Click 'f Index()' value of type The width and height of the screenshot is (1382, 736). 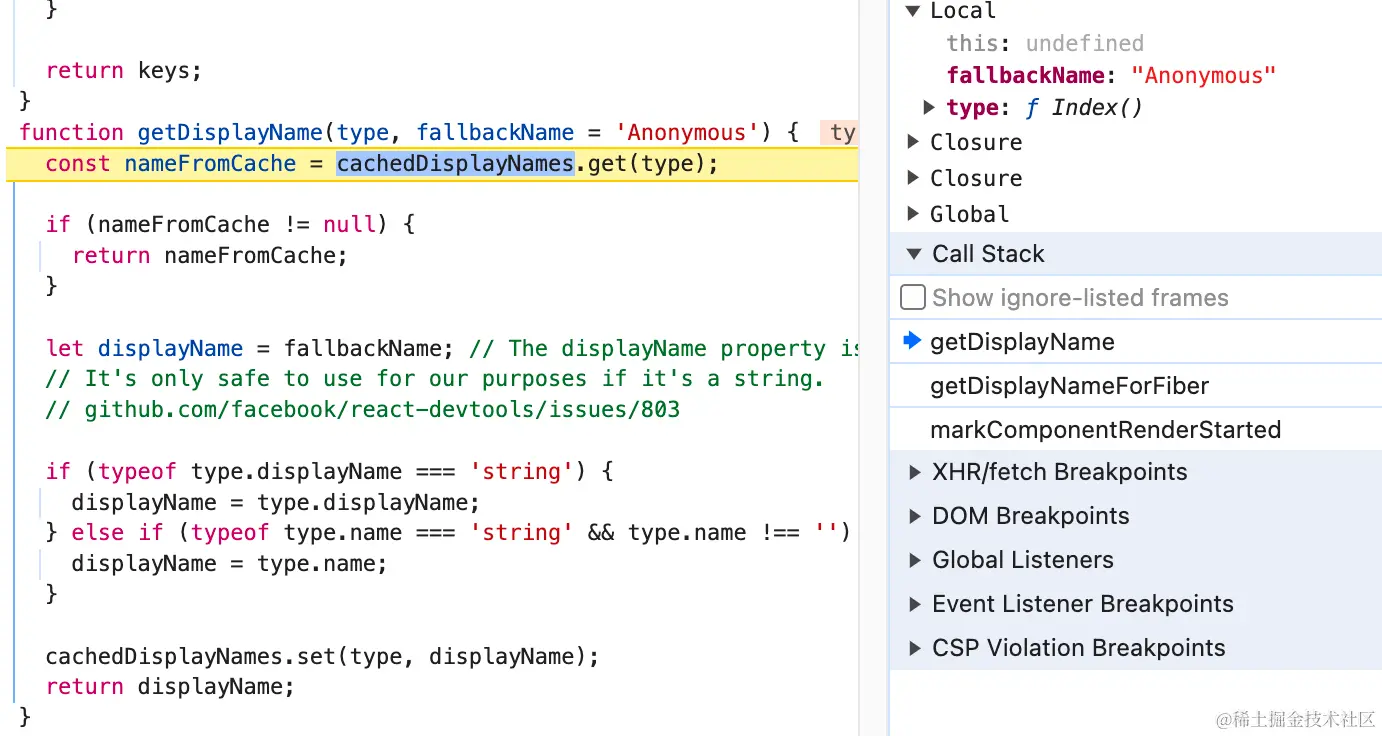pyautogui.click(x=1084, y=108)
